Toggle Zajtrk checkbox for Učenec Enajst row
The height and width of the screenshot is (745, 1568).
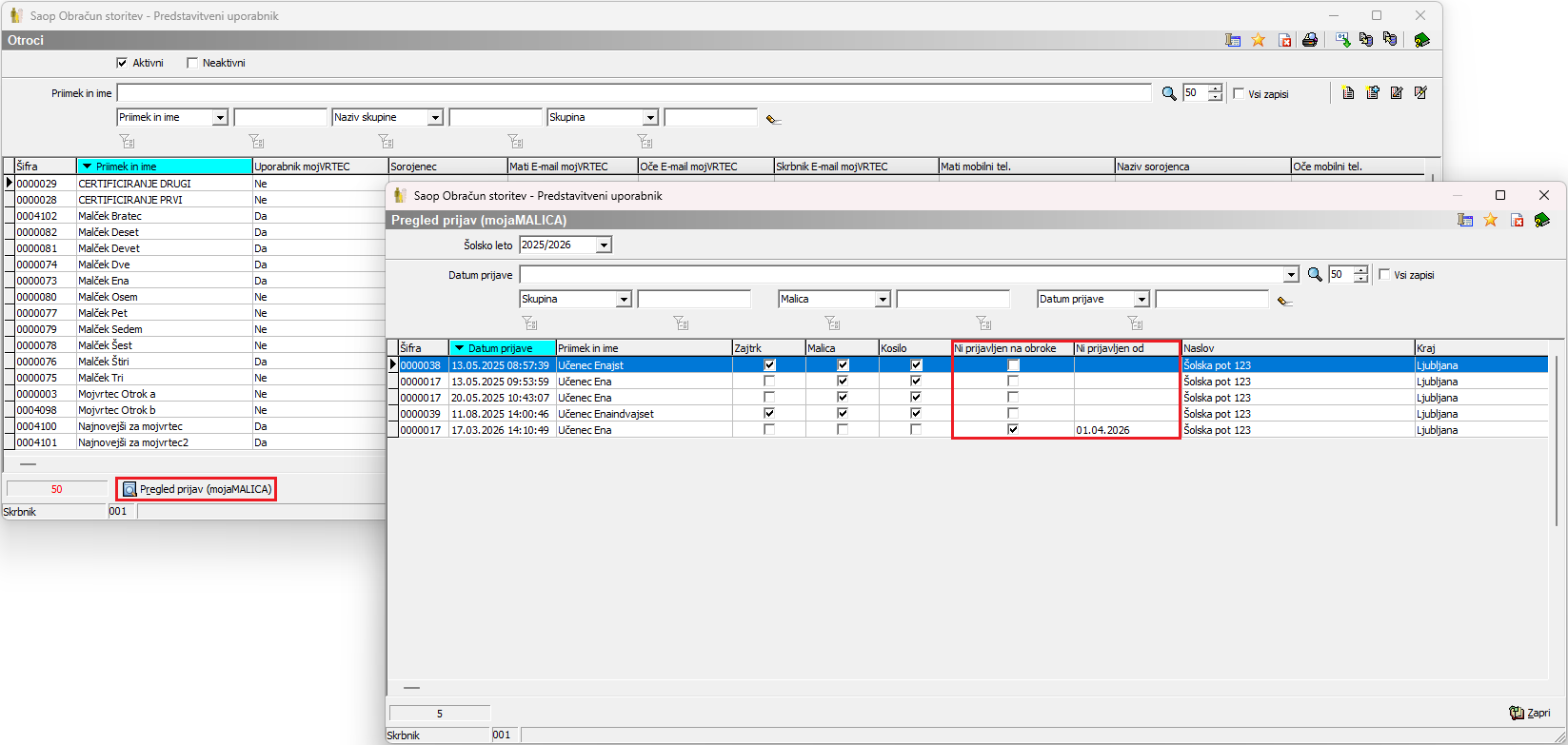click(769, 365)
